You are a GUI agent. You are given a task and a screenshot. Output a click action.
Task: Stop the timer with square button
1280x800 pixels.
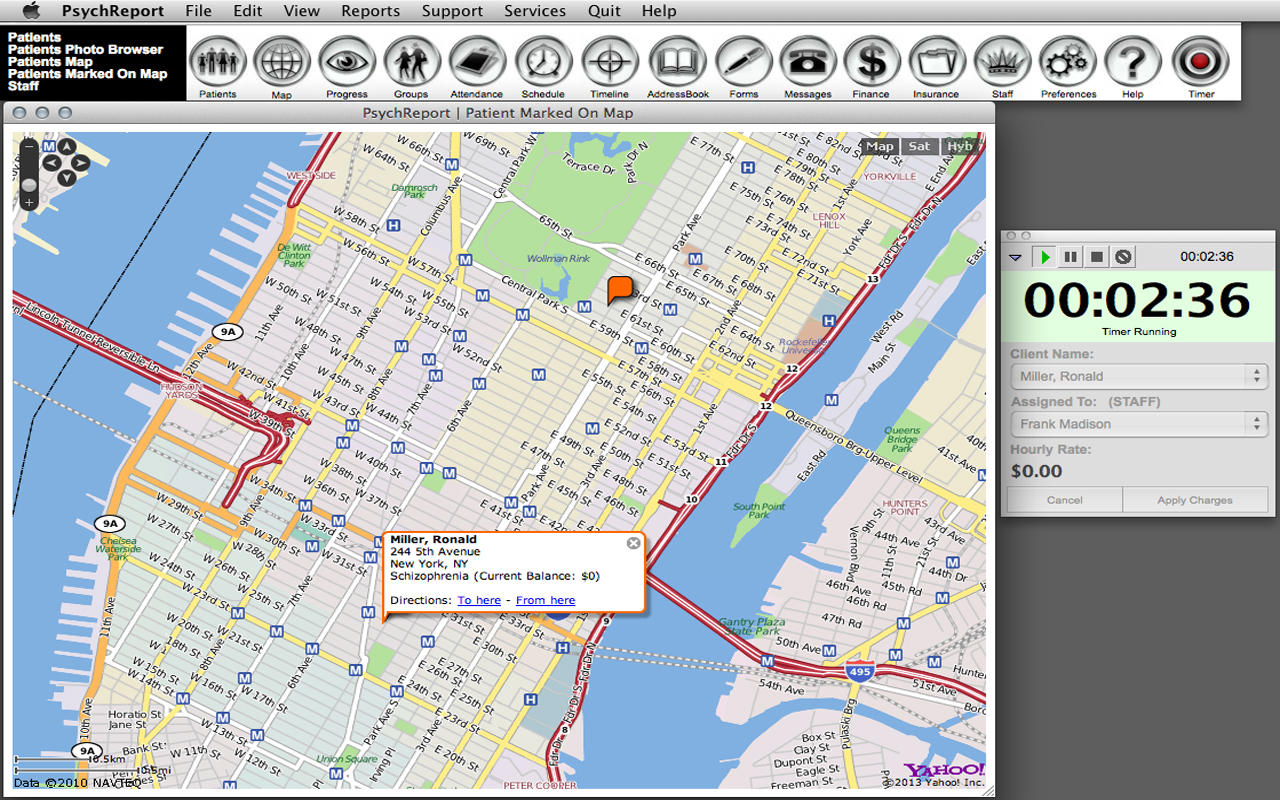1097,257
